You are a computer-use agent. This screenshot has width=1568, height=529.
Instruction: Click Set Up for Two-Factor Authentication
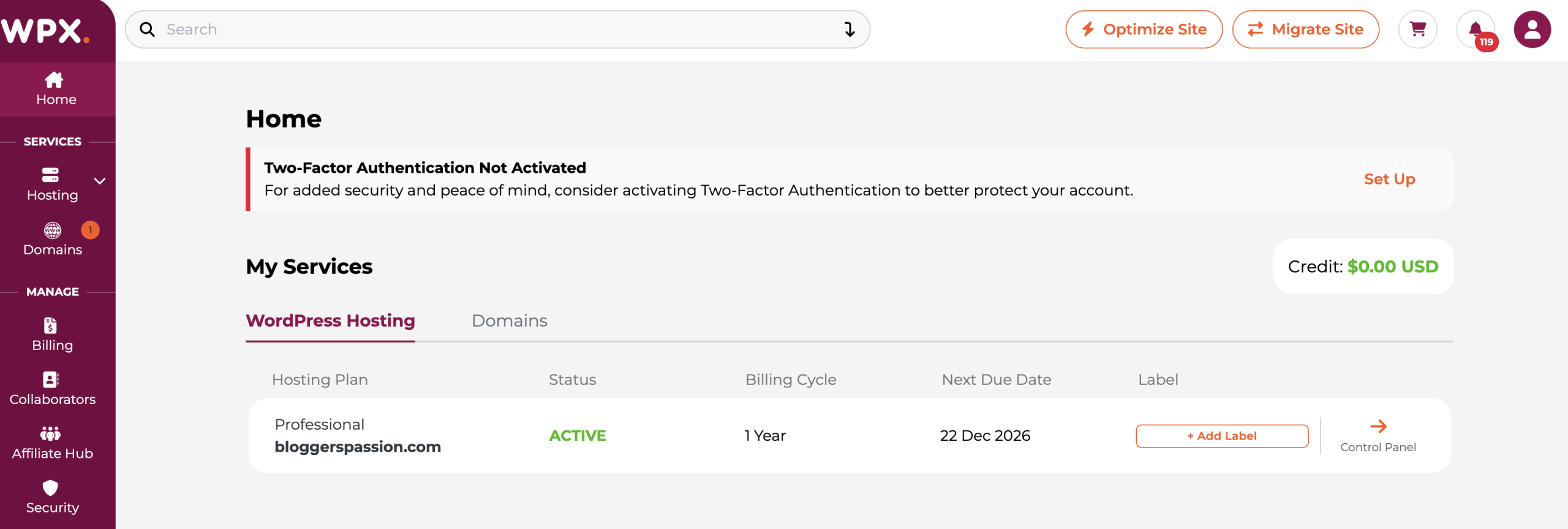[x=1389, y=179]
